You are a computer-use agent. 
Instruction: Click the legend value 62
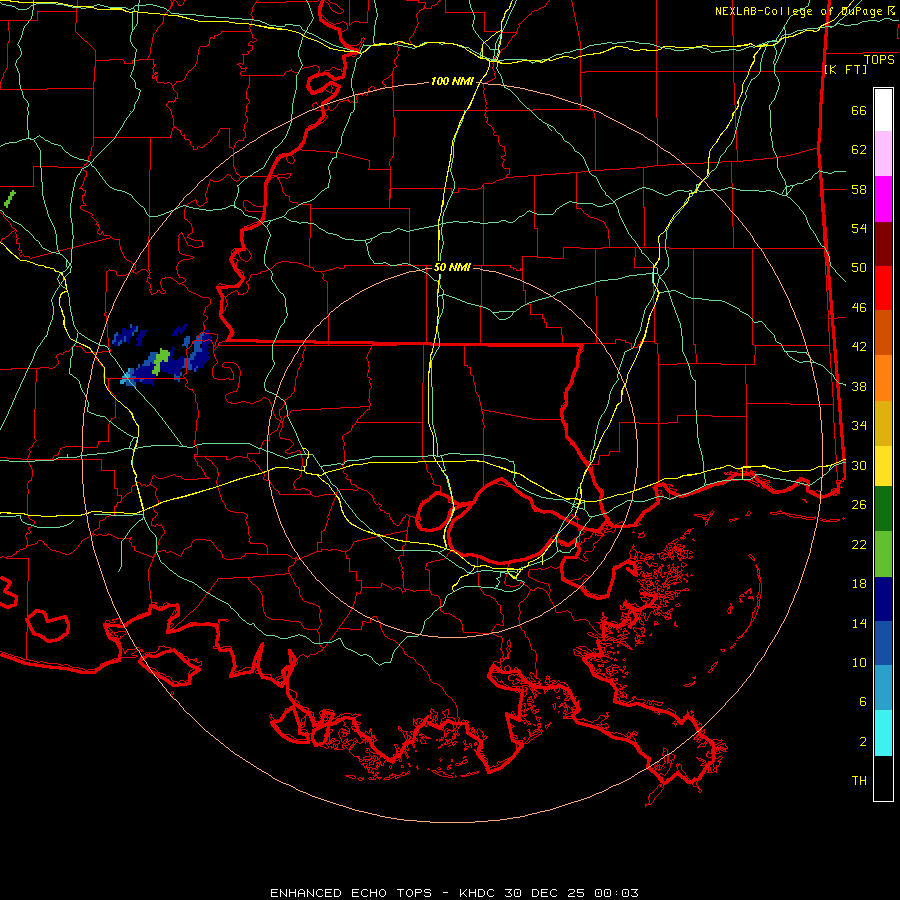859,150
